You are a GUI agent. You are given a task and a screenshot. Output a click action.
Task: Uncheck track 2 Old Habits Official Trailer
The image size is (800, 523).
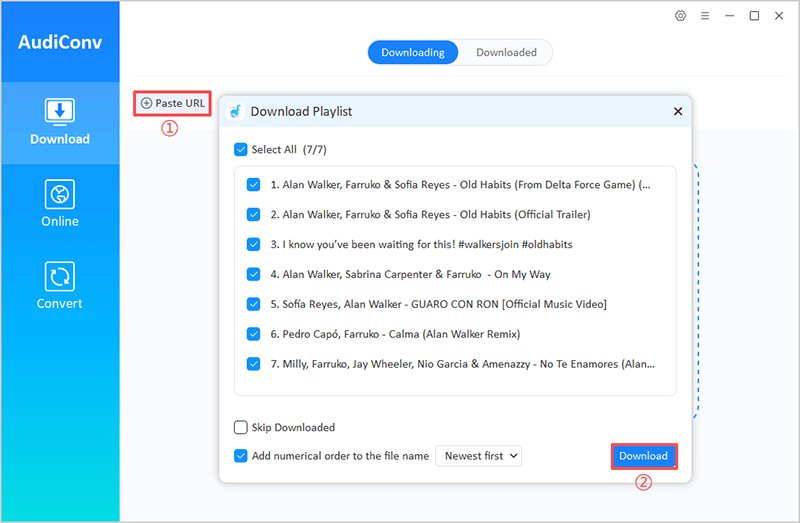[x=253, y=214]
